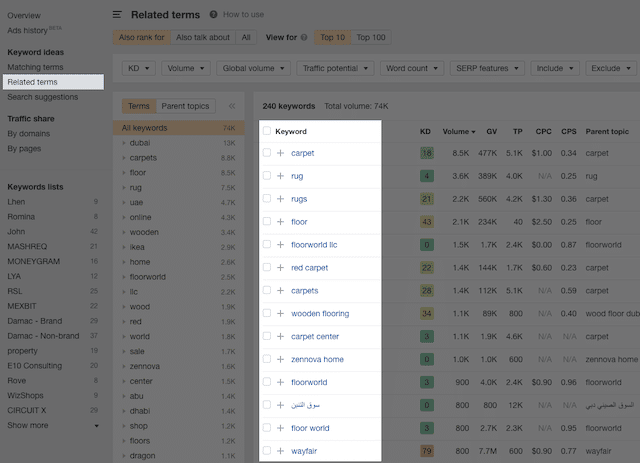Screen dimensions: 640x463
Task: Check the box for rug
Action: tap(267, 175)
